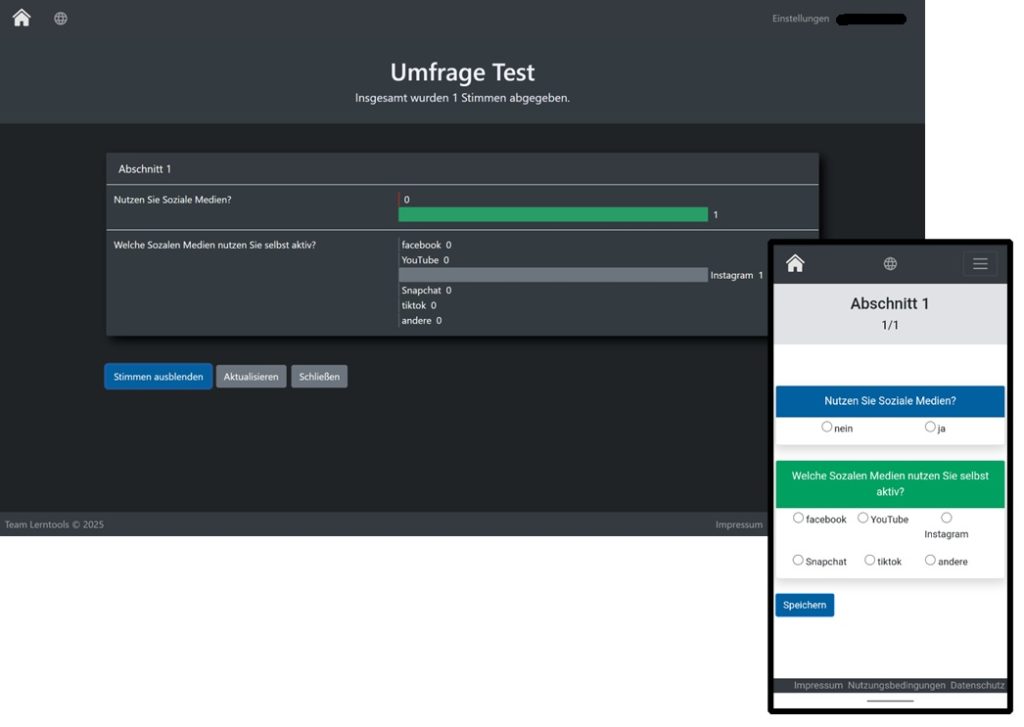Open 'Nutzungsbedingungen' link in mobile footer

coord(896,685)
